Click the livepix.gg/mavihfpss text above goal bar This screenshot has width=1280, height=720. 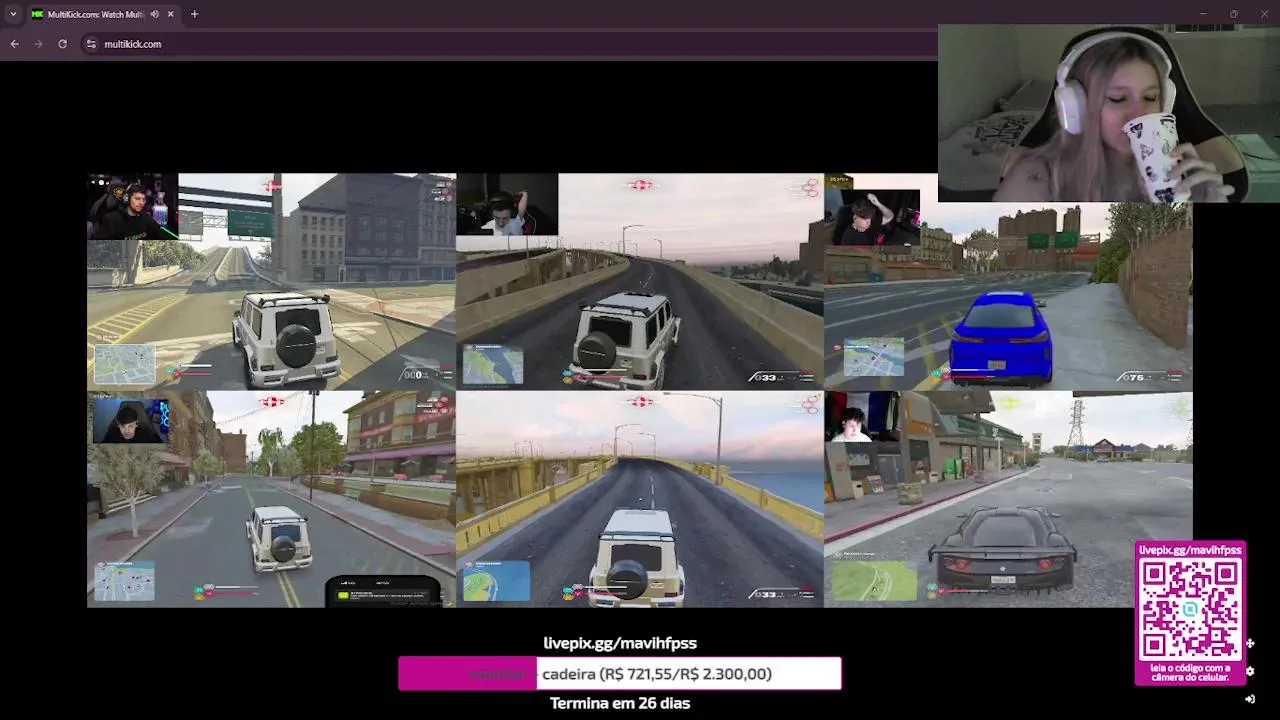point(620,643)
